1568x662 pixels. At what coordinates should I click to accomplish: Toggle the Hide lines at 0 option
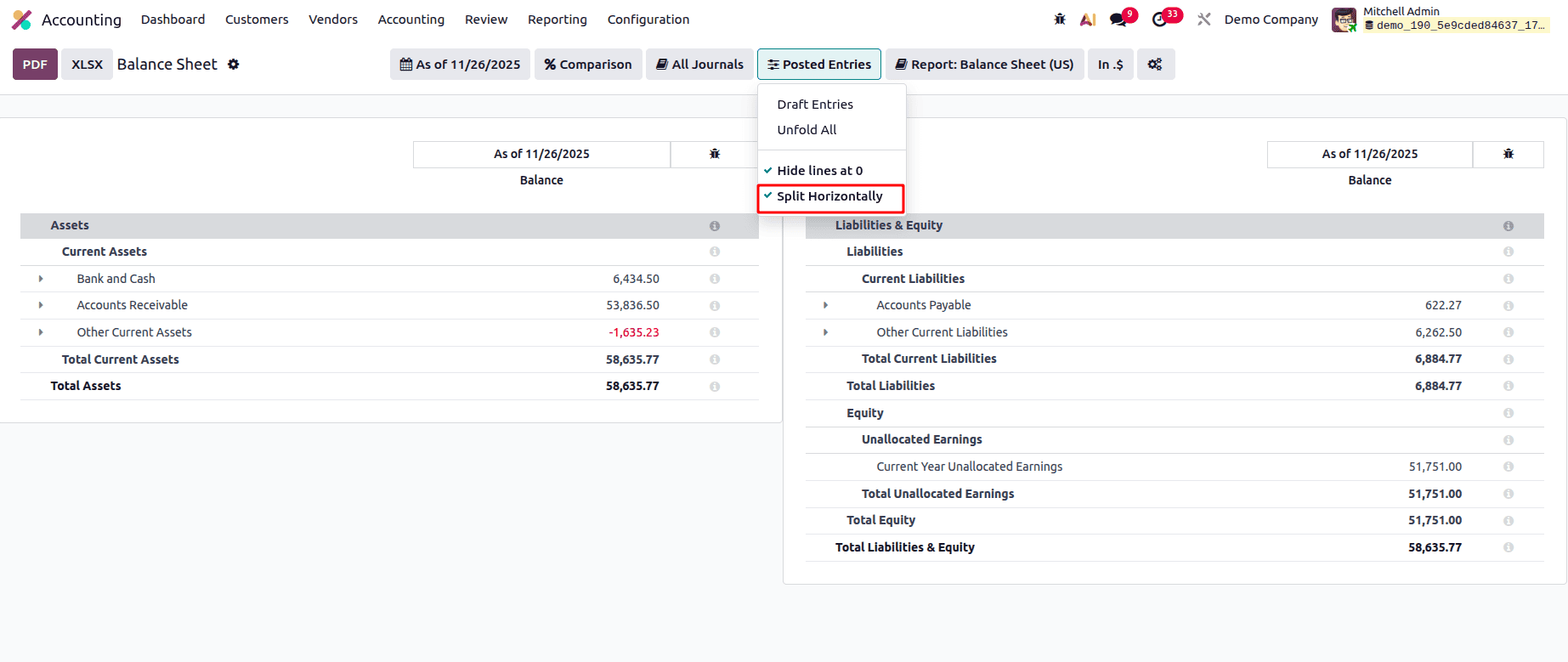point(831,171)
